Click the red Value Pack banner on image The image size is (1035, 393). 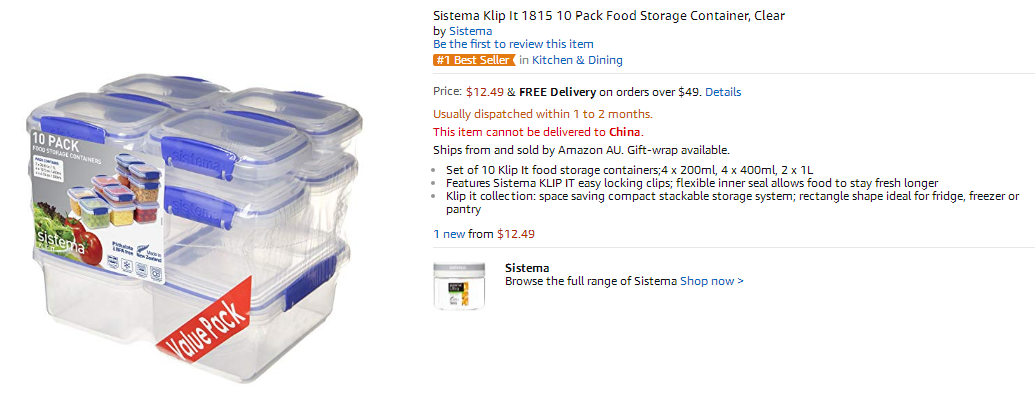(205, 320)
